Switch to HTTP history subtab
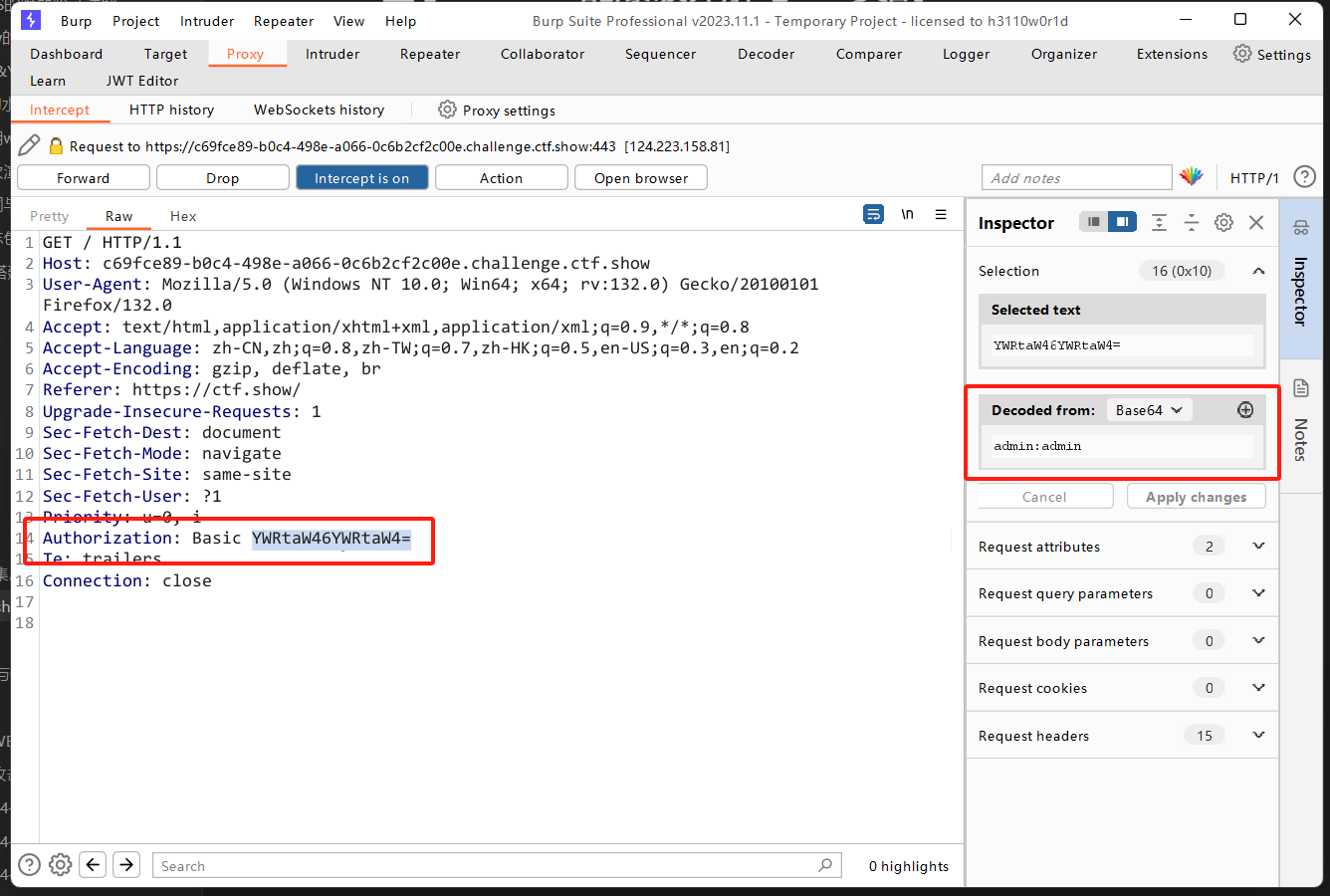Viewport: 1330px width, 896px height. click(x=171, y=110)
